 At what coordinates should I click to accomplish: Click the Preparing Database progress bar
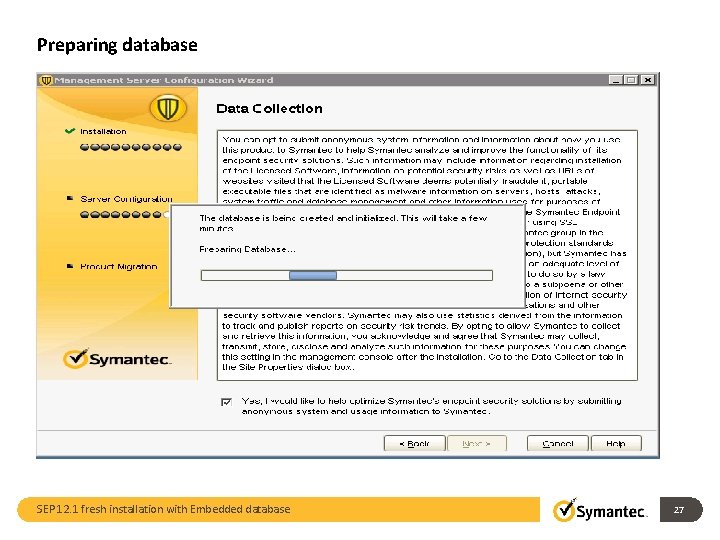click(x=347, y=276)
